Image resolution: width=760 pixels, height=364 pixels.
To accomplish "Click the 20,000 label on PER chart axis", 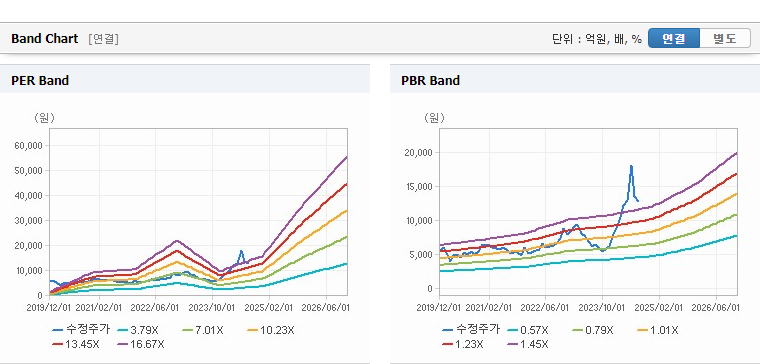I will (30, 245).
